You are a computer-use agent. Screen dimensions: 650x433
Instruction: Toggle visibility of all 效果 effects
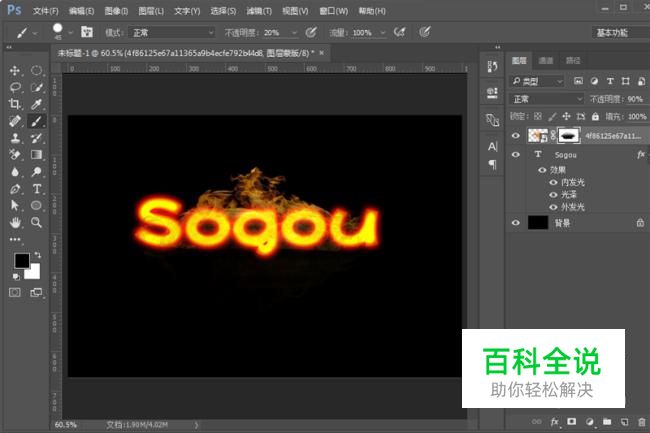[x=542, y=170]
